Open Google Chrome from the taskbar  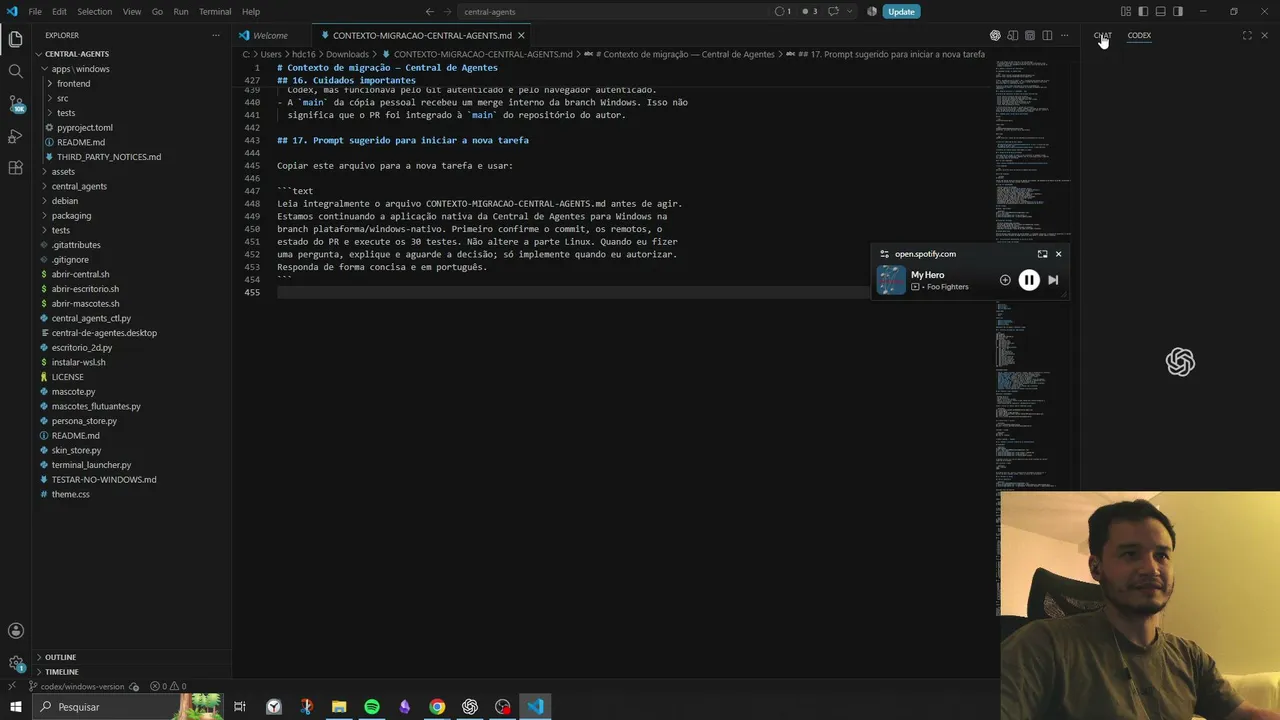tap(437, 706)
